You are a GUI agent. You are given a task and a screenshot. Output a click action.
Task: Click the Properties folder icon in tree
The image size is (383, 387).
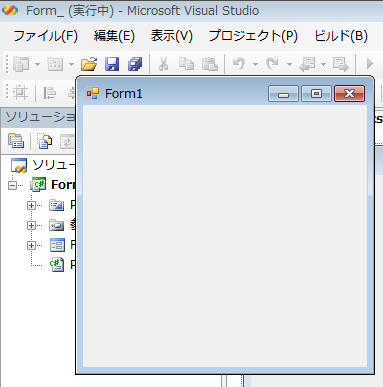[57, 205]
